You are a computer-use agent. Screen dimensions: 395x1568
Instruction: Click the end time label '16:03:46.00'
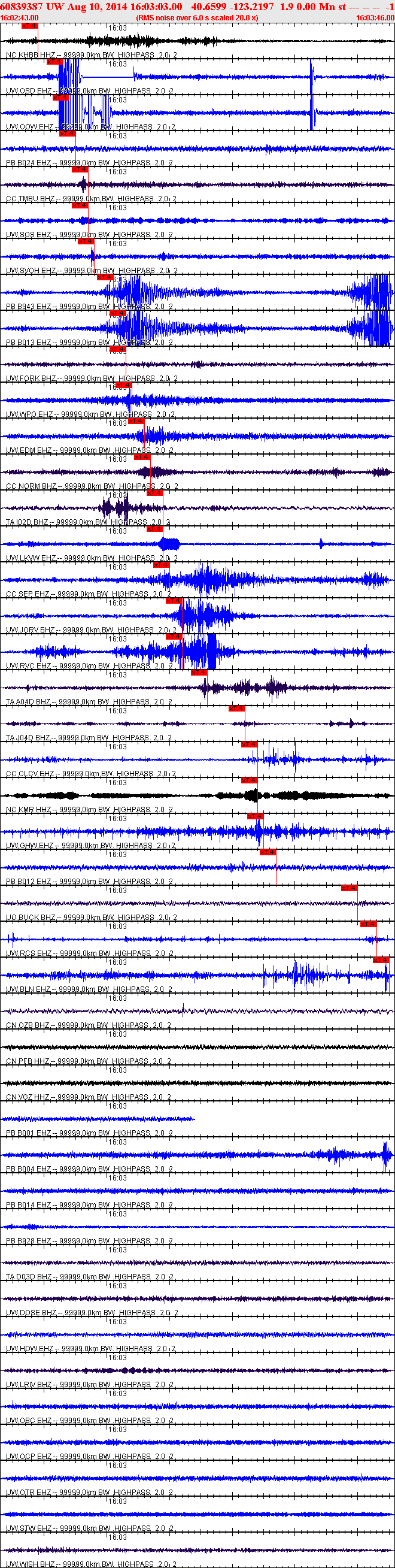(x=375, y=17)
